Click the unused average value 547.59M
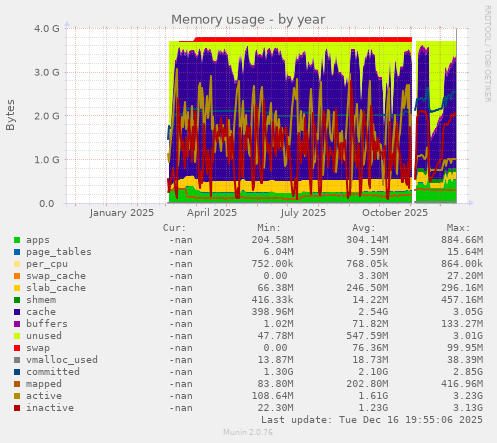The width and height of the screenshot is (497, 443). [x=367, y=336]
